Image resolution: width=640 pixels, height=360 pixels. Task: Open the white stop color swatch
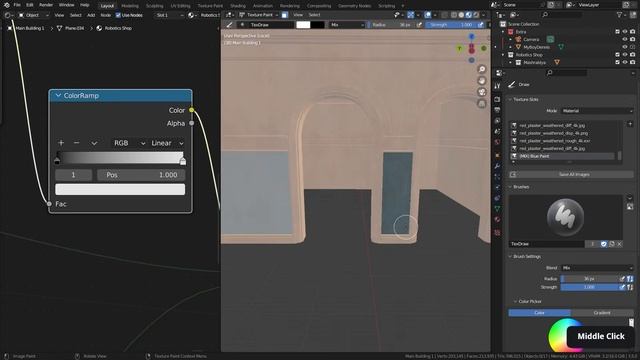click(x=120, y=189)
